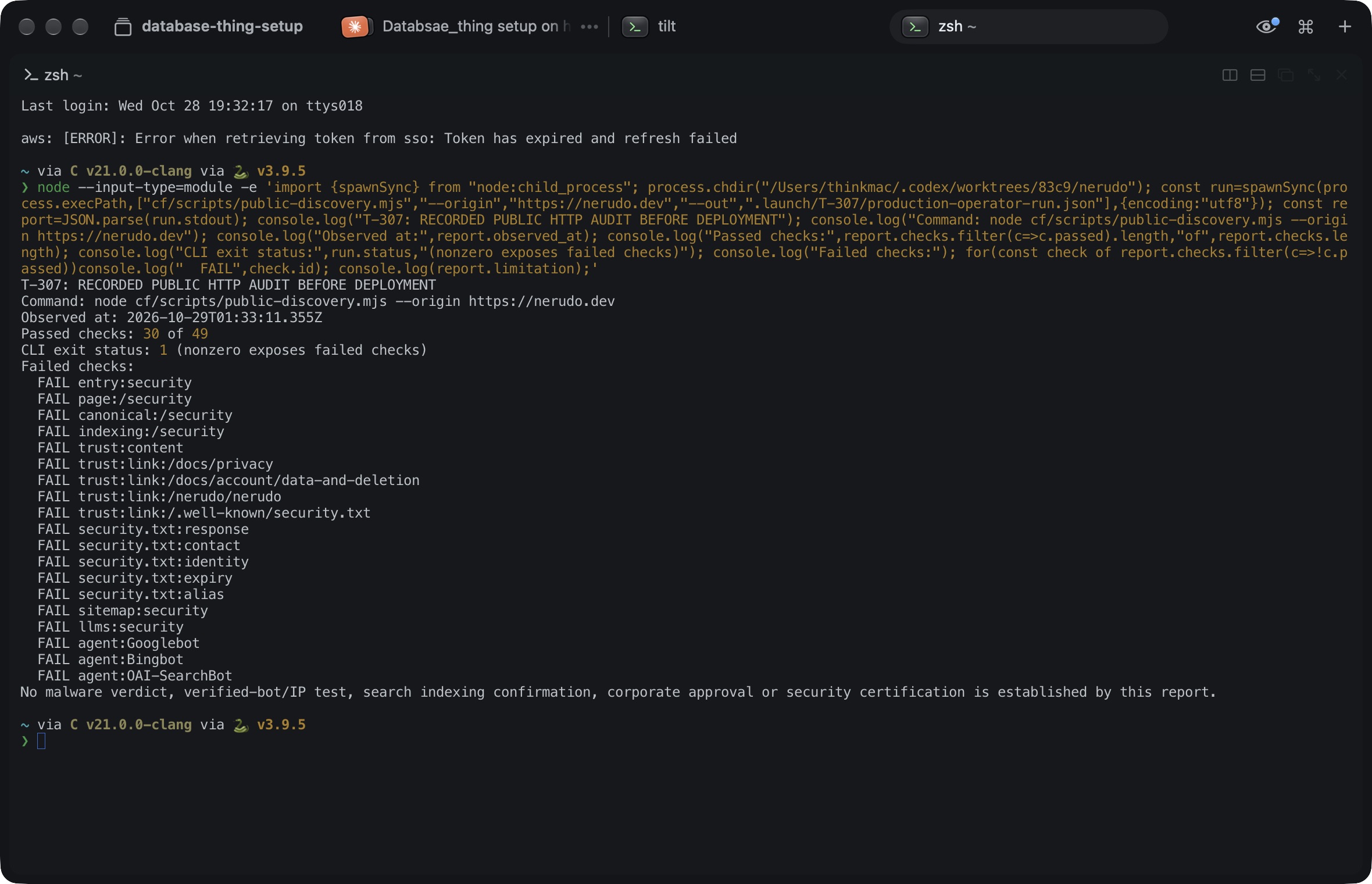Viewport: 1372px width, 884px height.
Task: Click 'FAIL trust:content' row
Action: 110,448
